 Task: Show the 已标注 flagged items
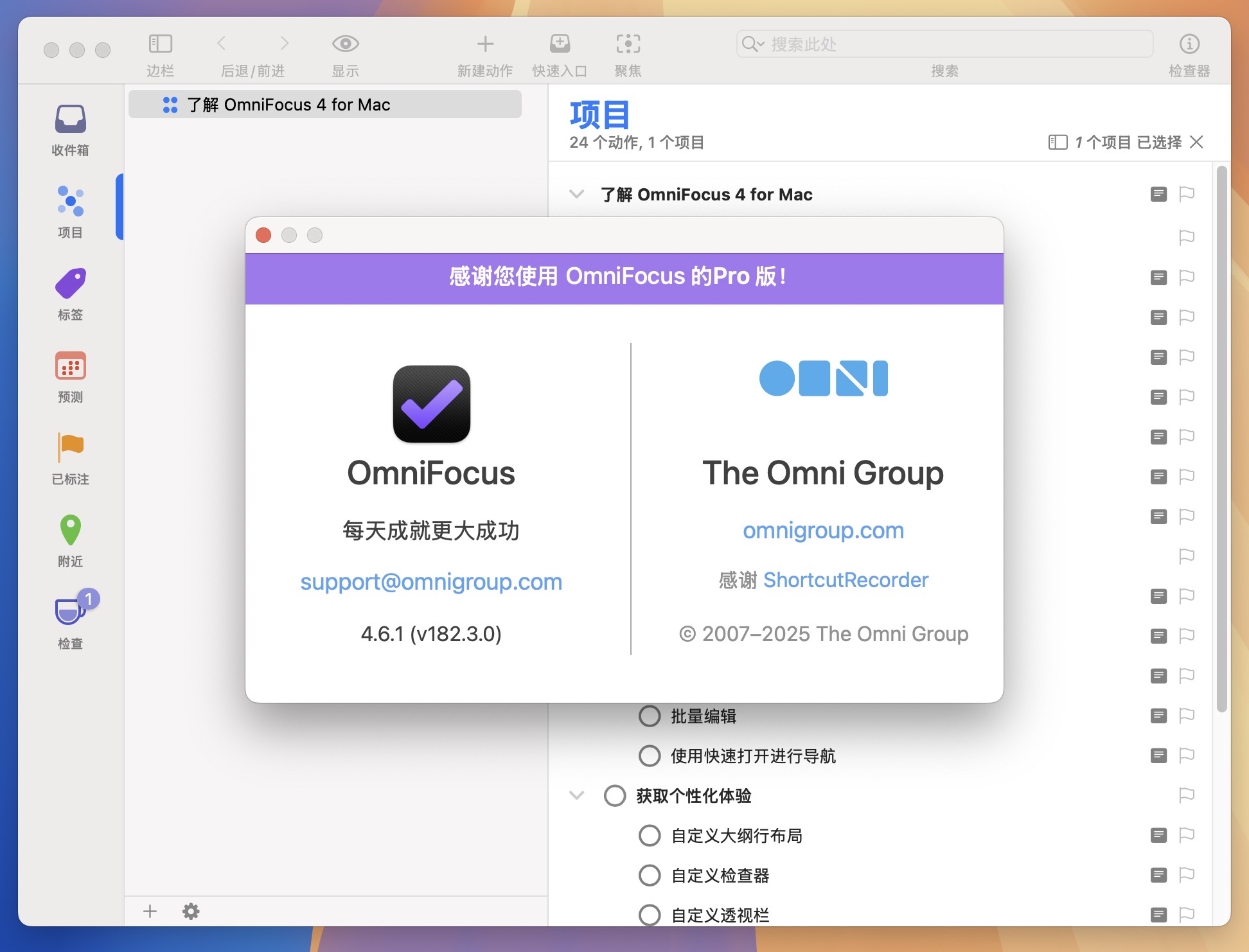tap(70, 457)
